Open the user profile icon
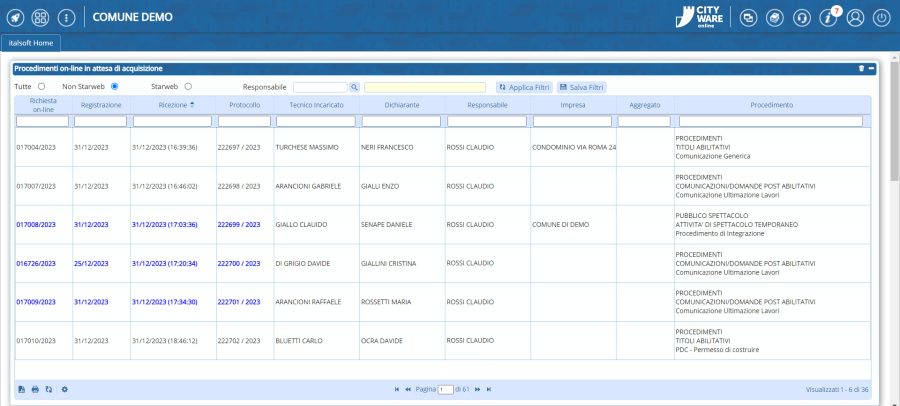This screenshot has height=406, width=900. [x=855, y=17]
